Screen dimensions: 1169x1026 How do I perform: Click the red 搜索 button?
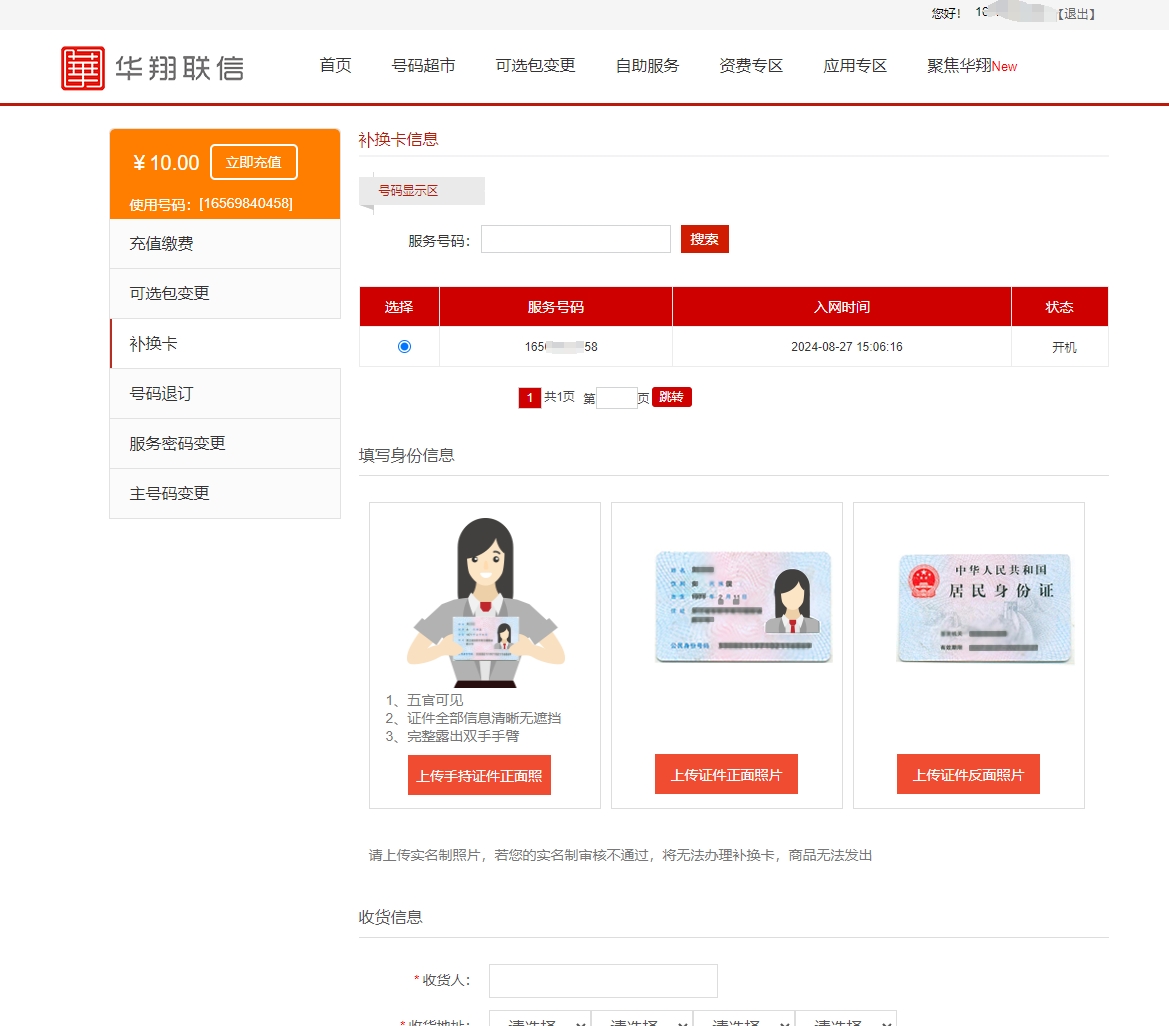point(704,239)
